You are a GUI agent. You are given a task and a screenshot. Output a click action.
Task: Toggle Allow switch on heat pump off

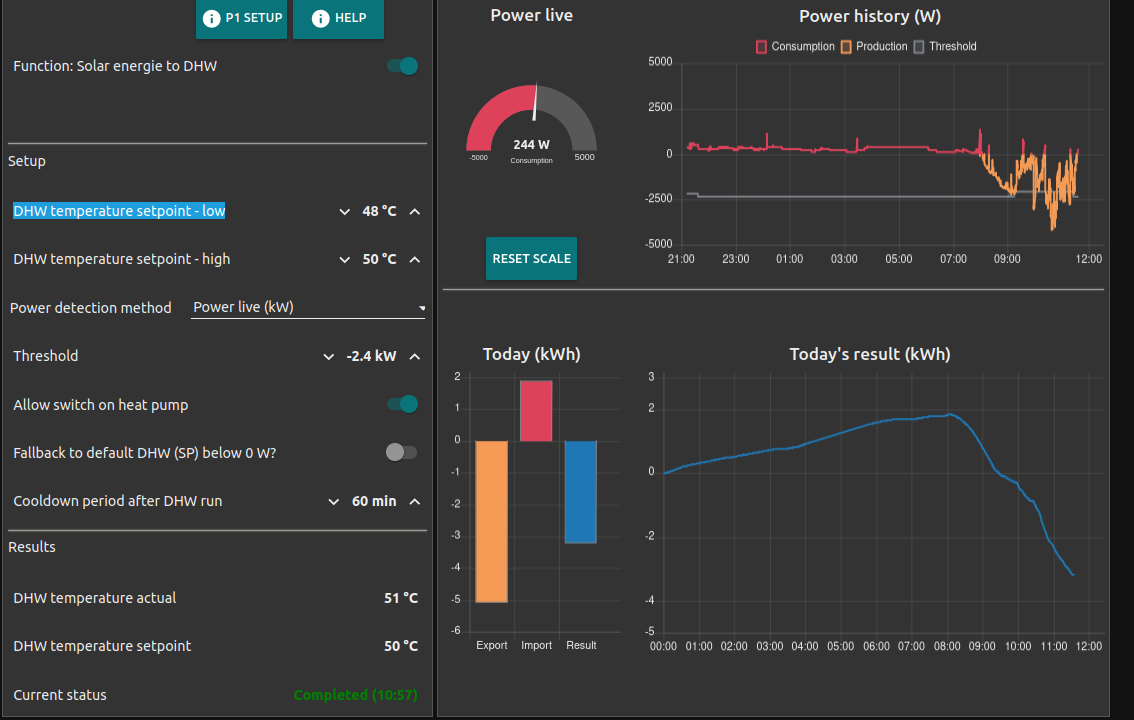(x=401, y=404)
